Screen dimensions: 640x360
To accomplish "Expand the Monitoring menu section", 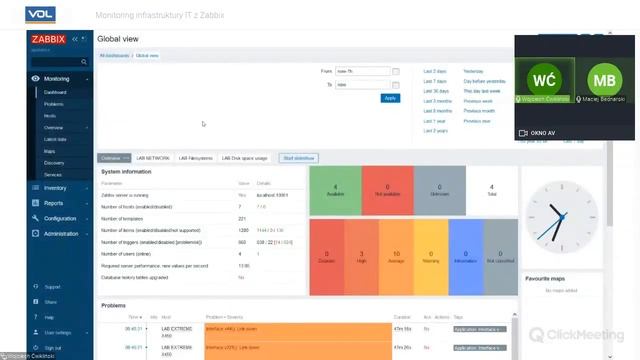I will pos(87,79).
